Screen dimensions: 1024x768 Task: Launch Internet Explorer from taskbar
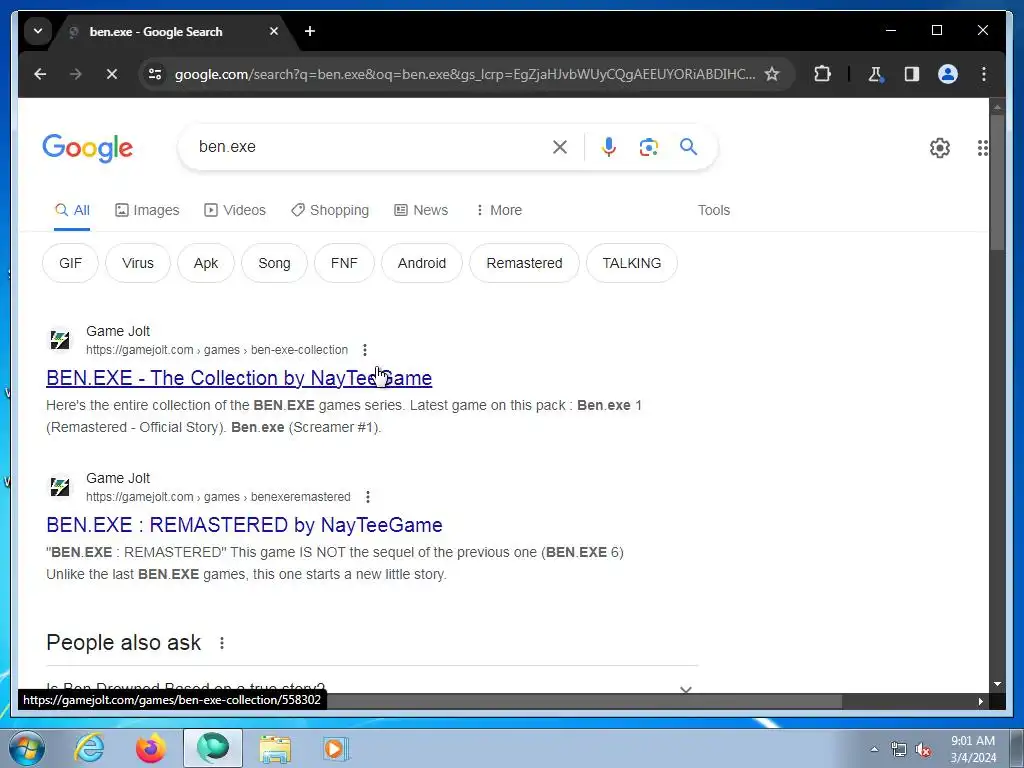(x=89, y=748)
